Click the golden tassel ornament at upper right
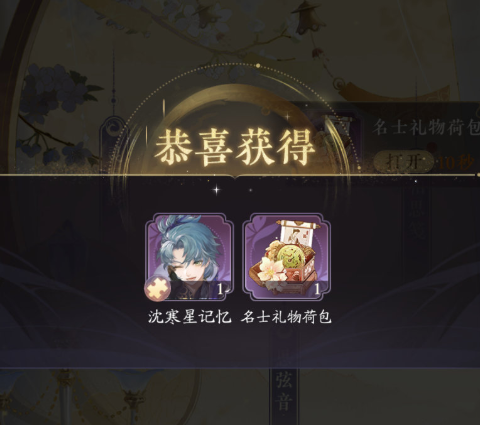Viewport: 480px width, 425px height. coord(393,89)
